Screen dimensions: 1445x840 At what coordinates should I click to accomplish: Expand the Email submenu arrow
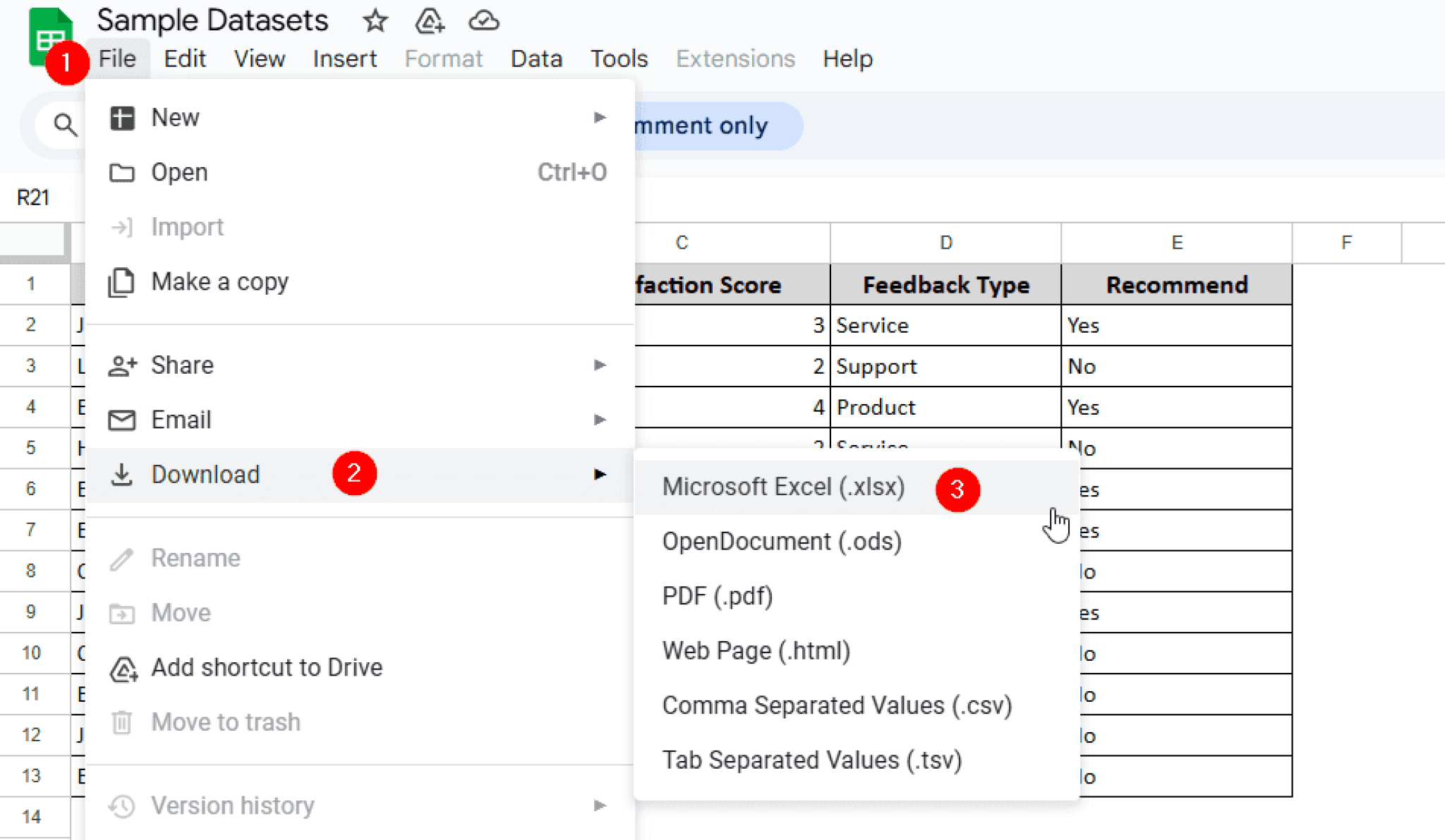600,419
